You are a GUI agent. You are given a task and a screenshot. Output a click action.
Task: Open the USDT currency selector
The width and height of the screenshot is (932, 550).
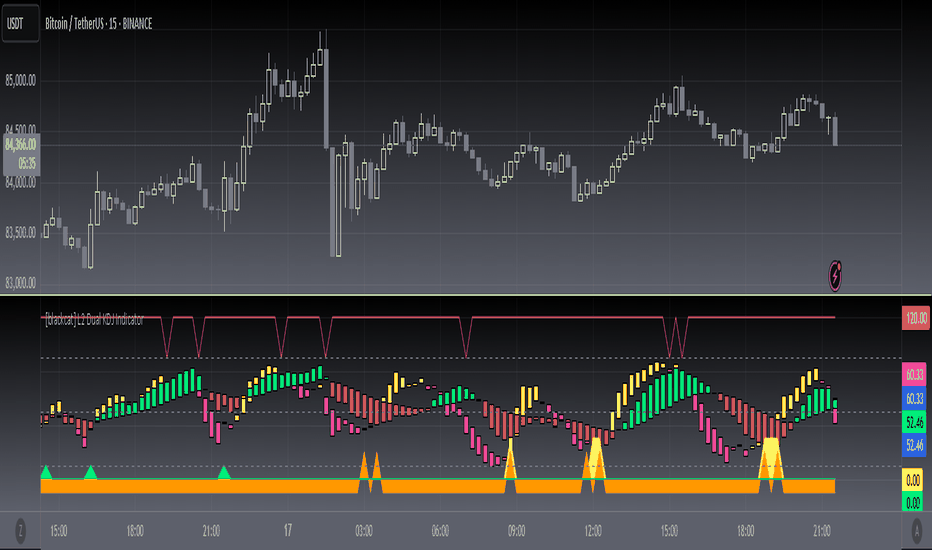pos(20,23)
